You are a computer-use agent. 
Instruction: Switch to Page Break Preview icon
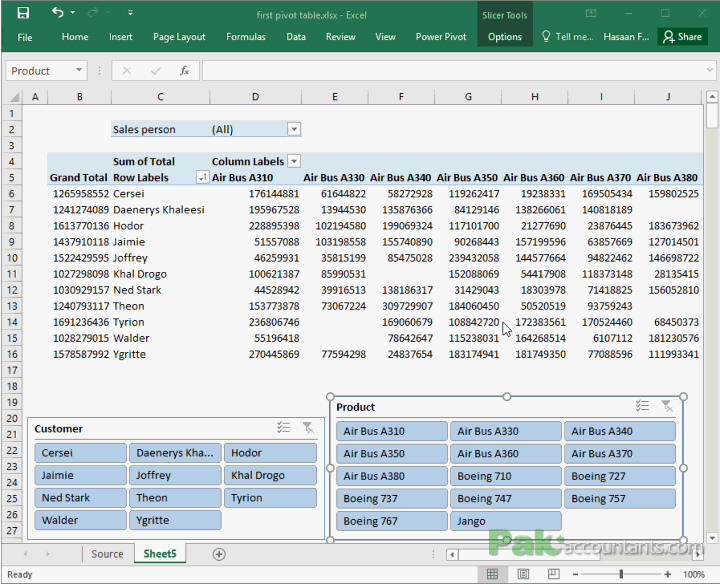[x=553, y=574]
